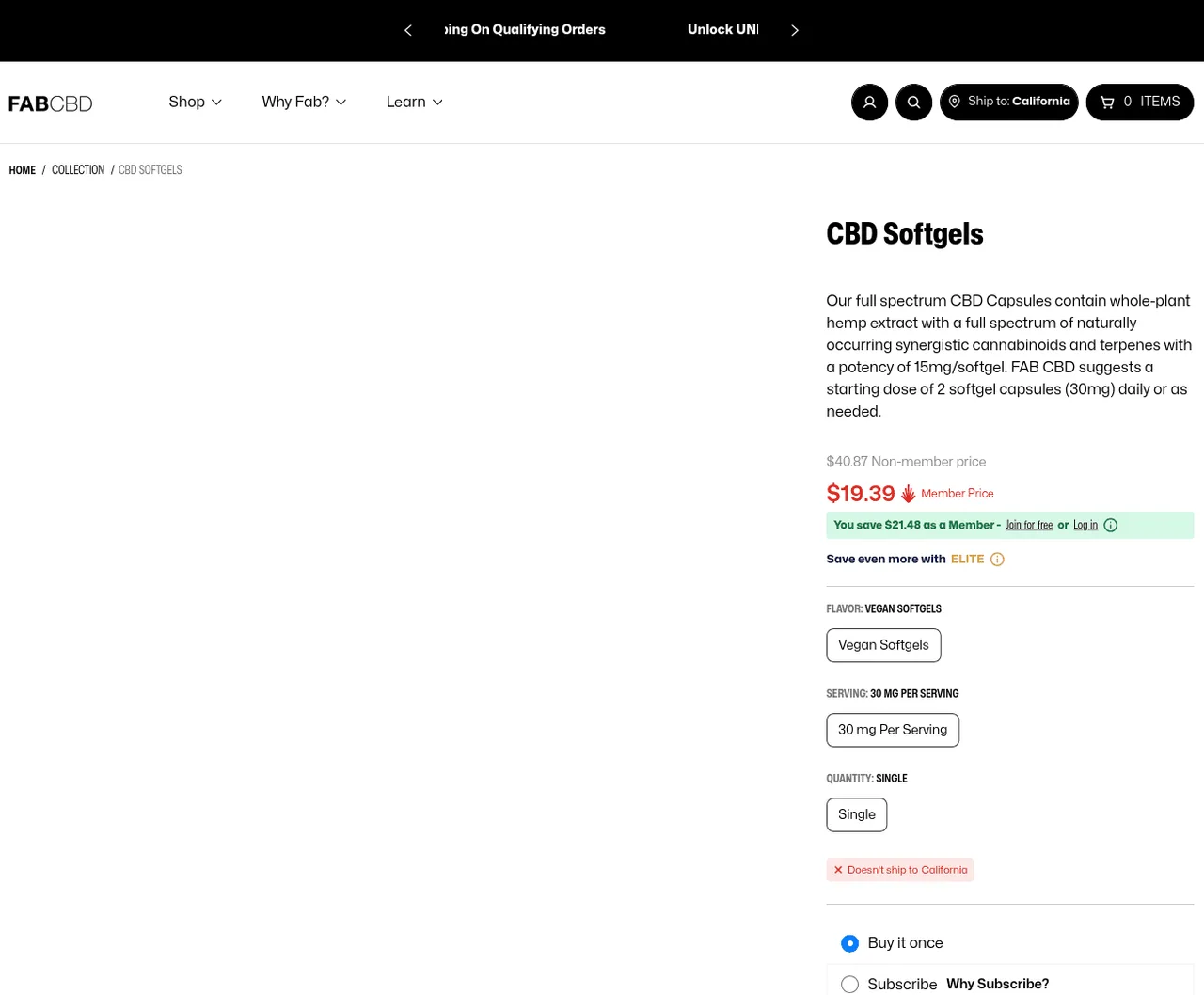
Task: Advance to next announcement banner arrow
Action: (795, 30)
